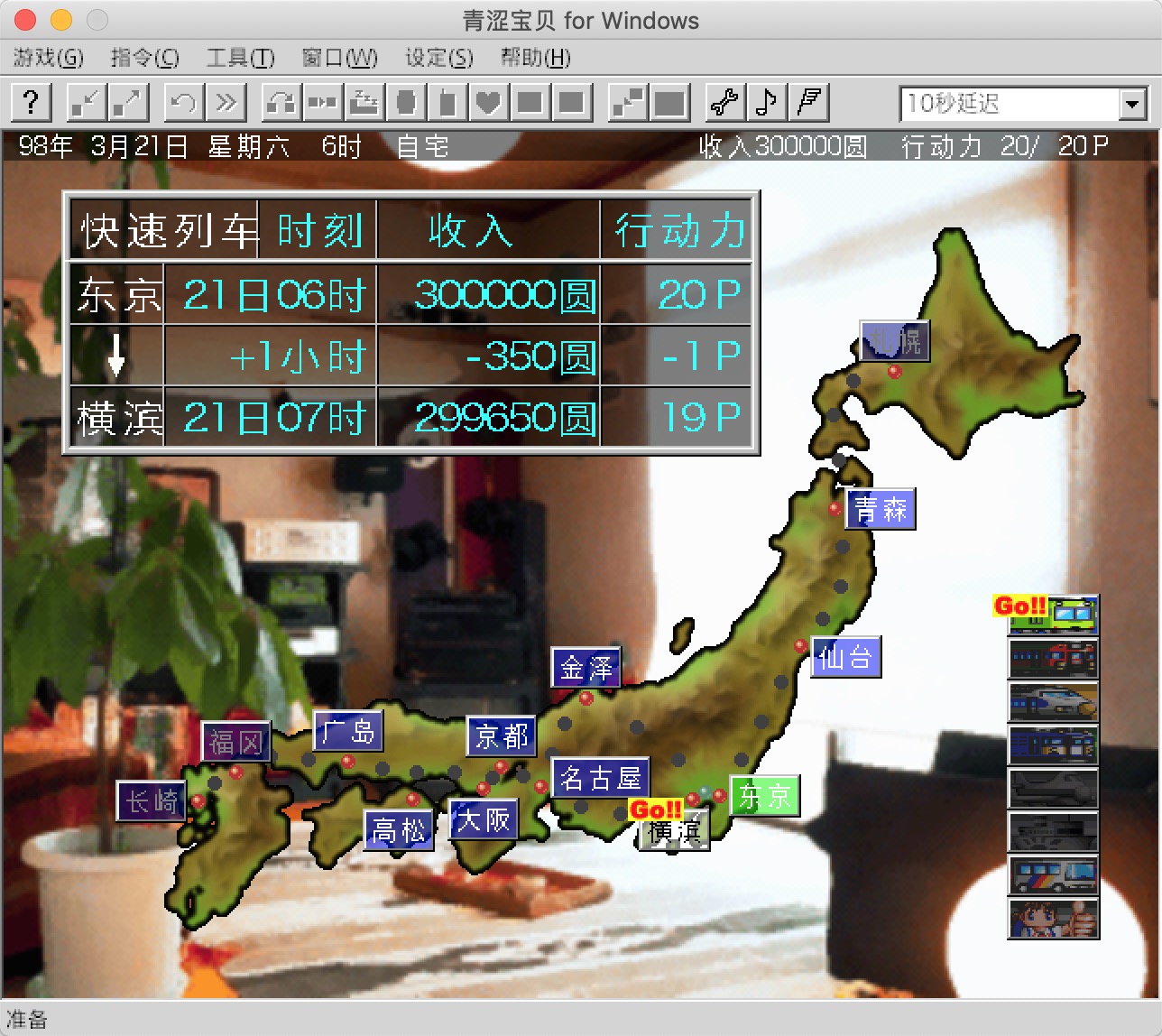Select 横滨 city on the map

tap(674, 830)
